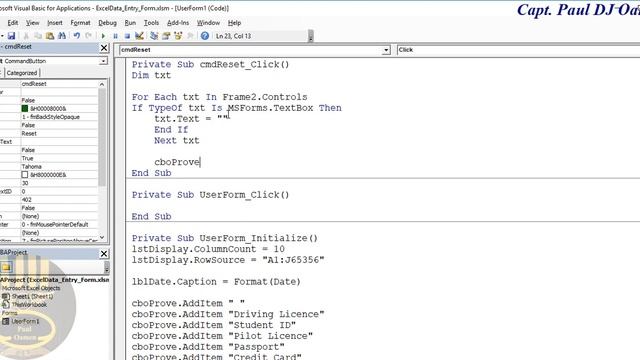The image size is (640, 360).
Task: Click code line 'Dim txt'
Action: [151, 76]
